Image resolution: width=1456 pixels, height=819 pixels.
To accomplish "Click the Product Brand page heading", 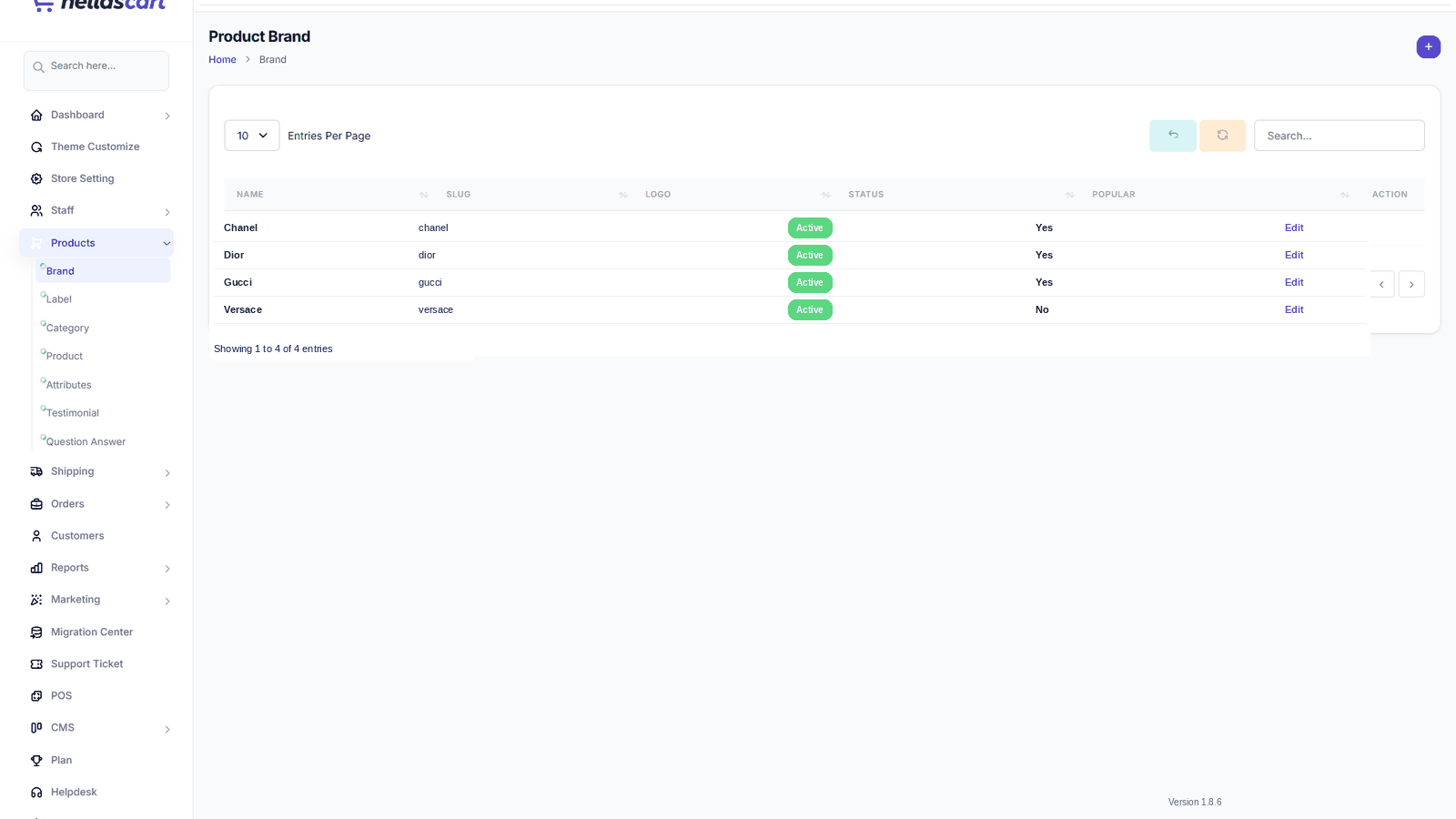I will pyautogui.click(x=259, y=36).
